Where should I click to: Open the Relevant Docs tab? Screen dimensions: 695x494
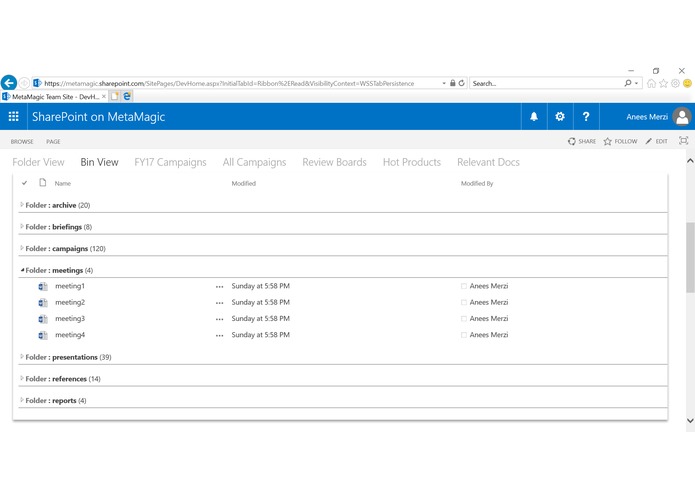(488, 162)
